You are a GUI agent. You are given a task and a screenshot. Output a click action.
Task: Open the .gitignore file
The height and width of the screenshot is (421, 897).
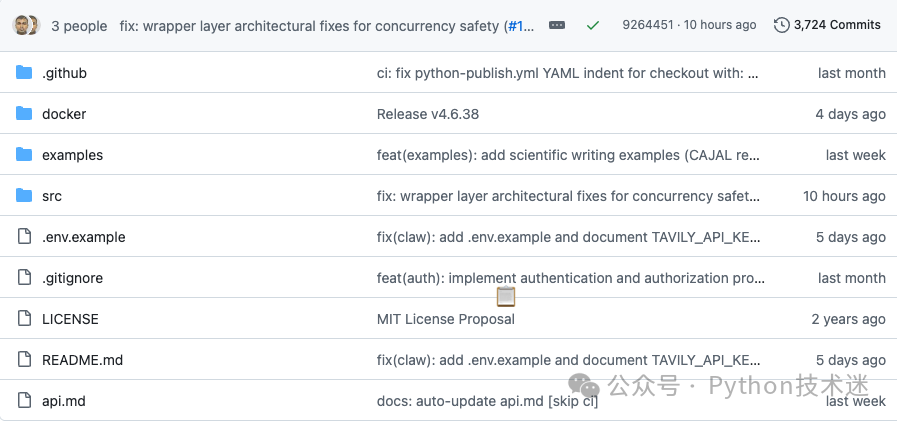[73, 279]
